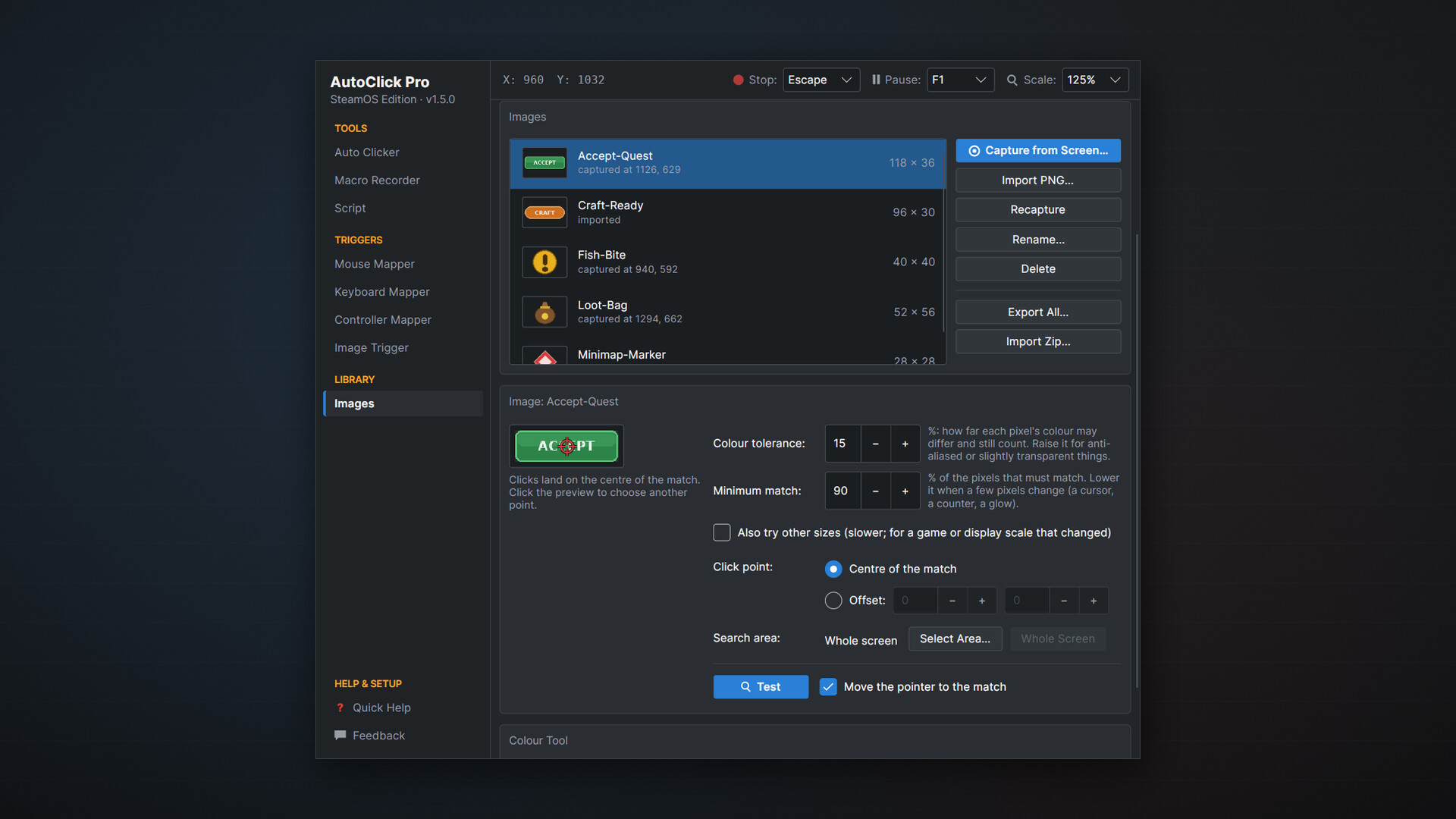The height and width of the screenshot is (819, 1456).
Task: Click Import Zip button
Action: [1038, 342]
